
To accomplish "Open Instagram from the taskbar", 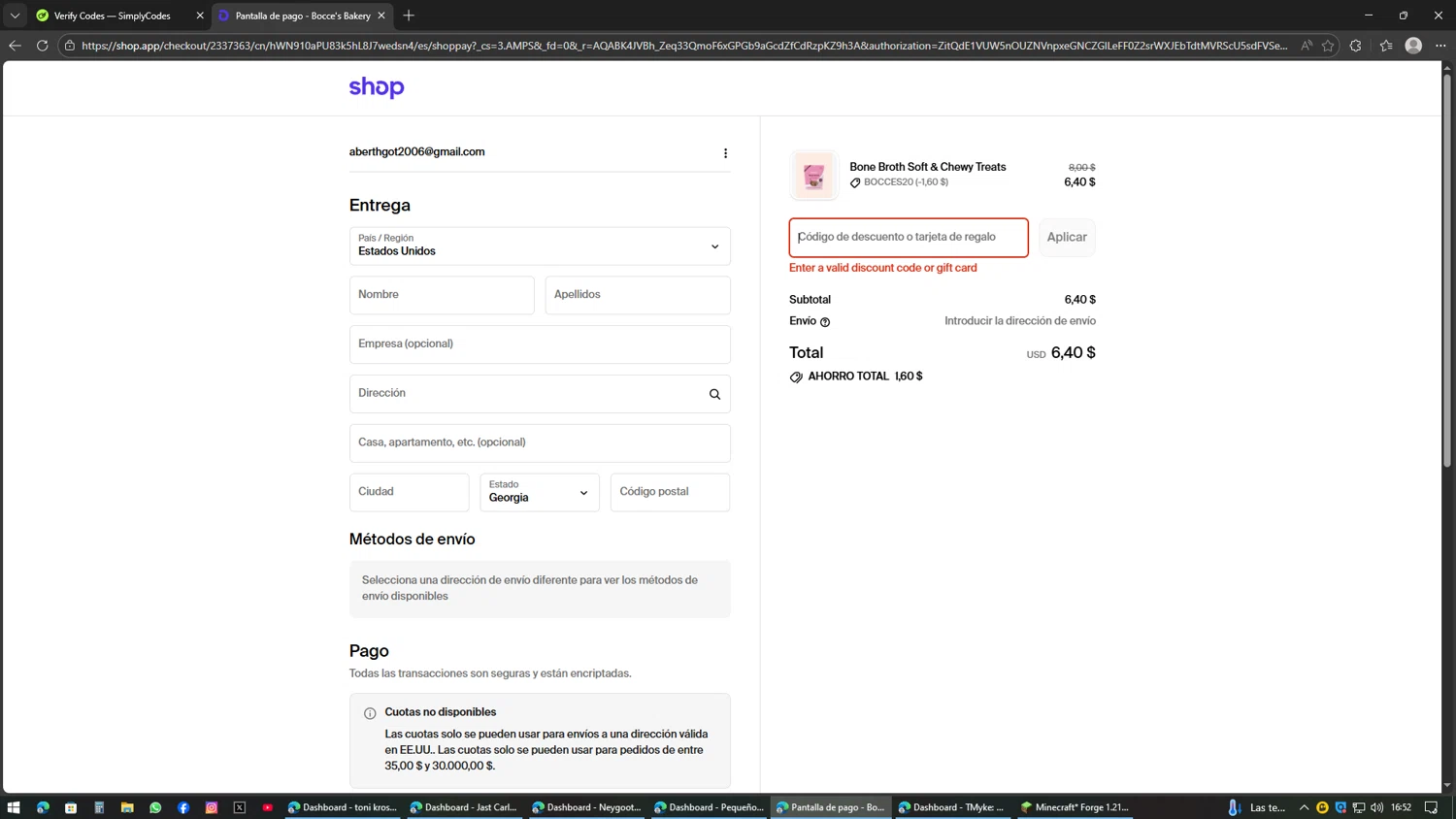I will 212,807.
